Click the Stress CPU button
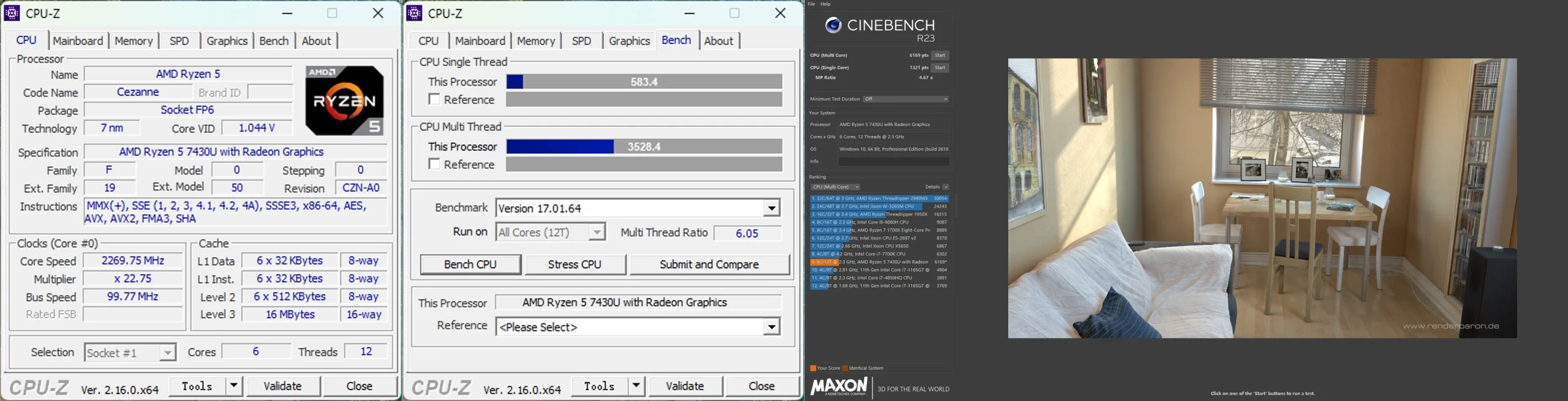This screenshot has height=401, width=1568. tap(575, 264)
